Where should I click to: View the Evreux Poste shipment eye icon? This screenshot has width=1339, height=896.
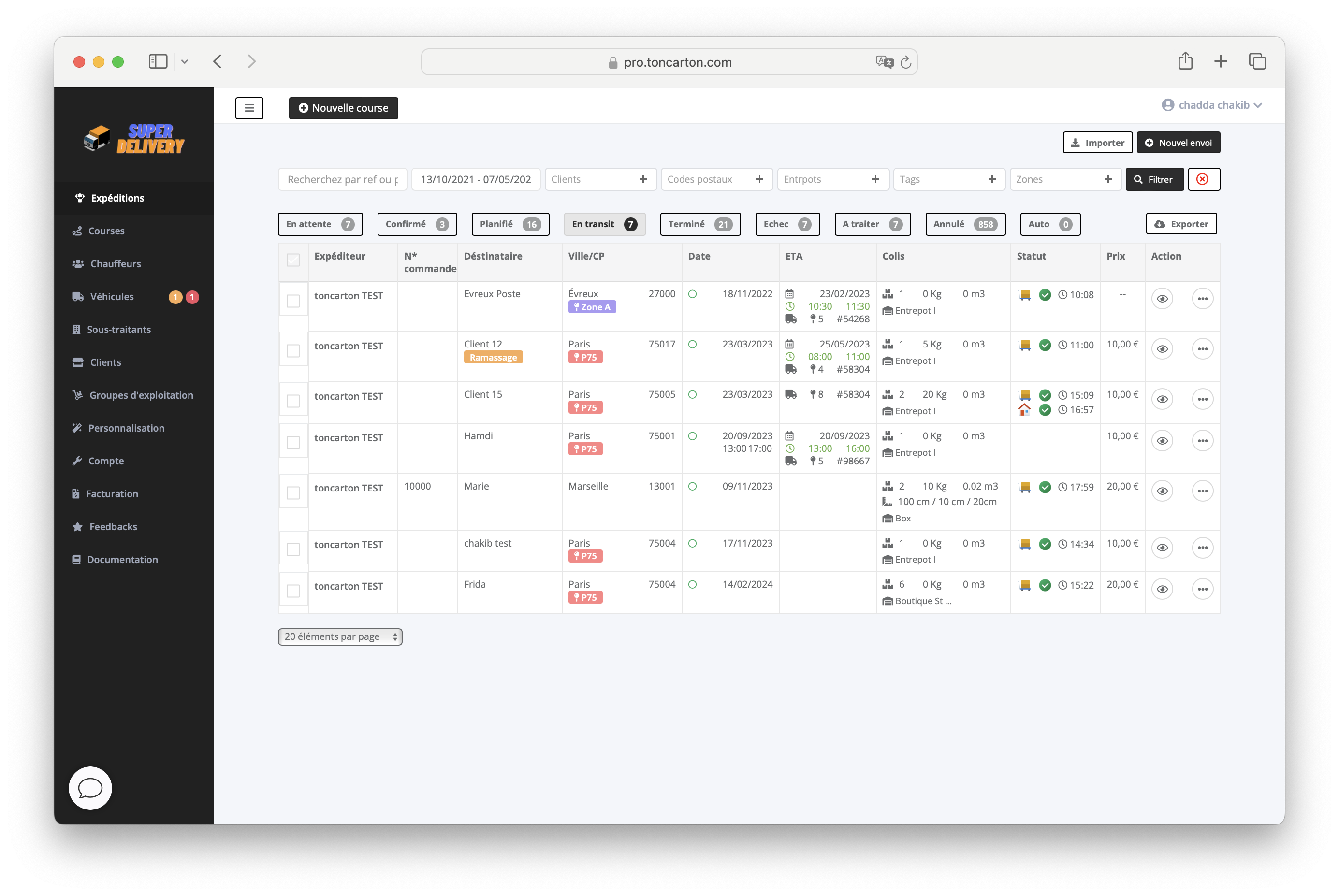1162,299
